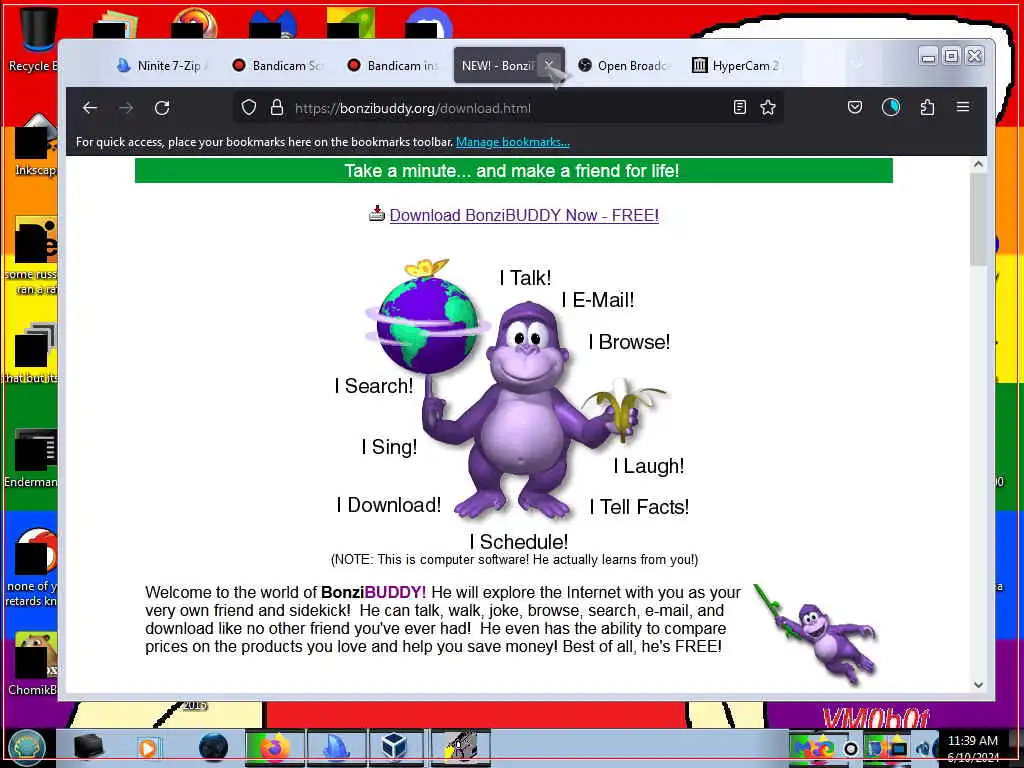Open the blue fin taskbar app icon
This screenshot has height=768, width=1024.
336,748
